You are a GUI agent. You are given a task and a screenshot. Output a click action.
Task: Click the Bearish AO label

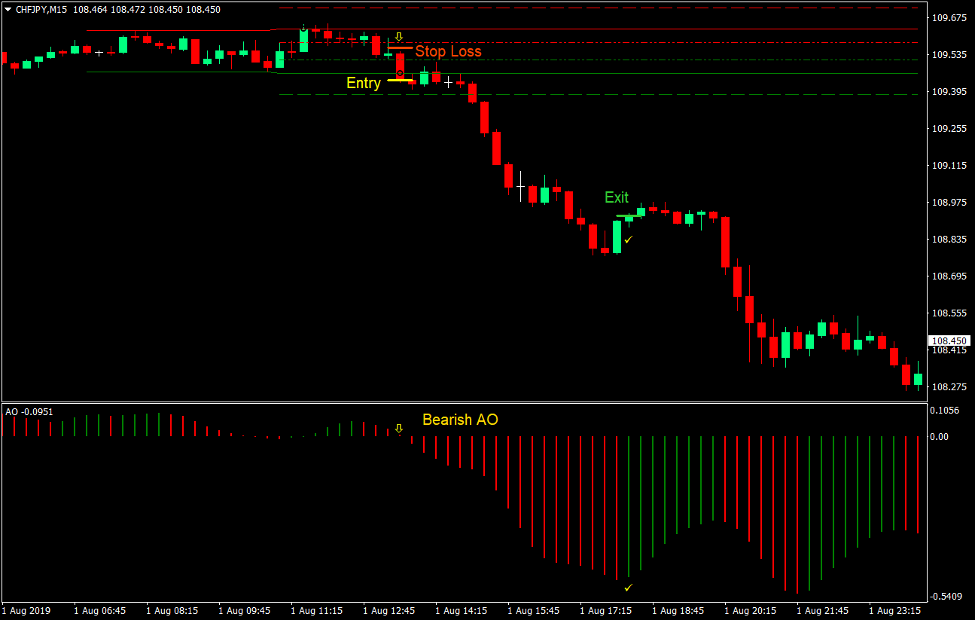(x=461, y=420)
